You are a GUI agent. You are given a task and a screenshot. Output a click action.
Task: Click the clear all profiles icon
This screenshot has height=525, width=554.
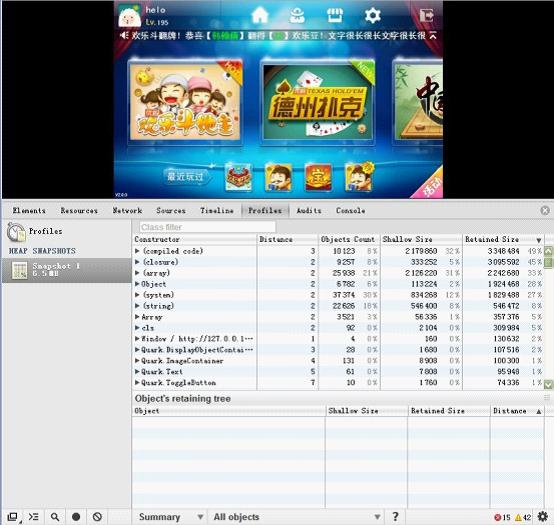[x=97, y=517]
